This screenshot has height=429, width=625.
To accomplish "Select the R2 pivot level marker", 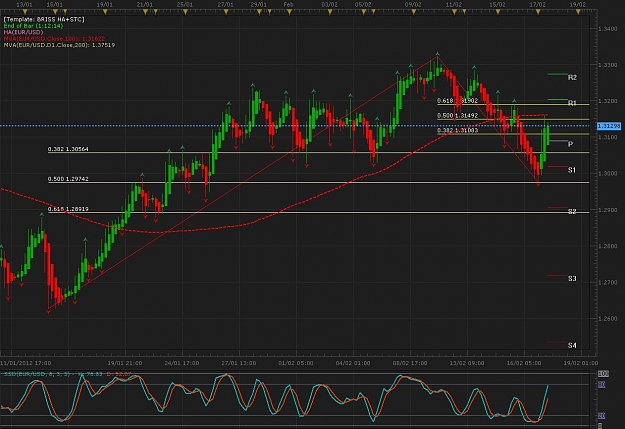I will (572, 77).
